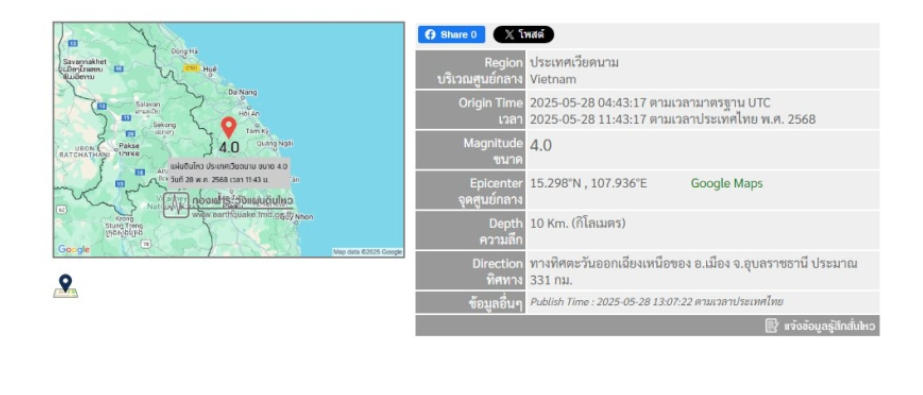
Task: Click the seismograph watermark logo on map
Action: click(x=176, y=205)
